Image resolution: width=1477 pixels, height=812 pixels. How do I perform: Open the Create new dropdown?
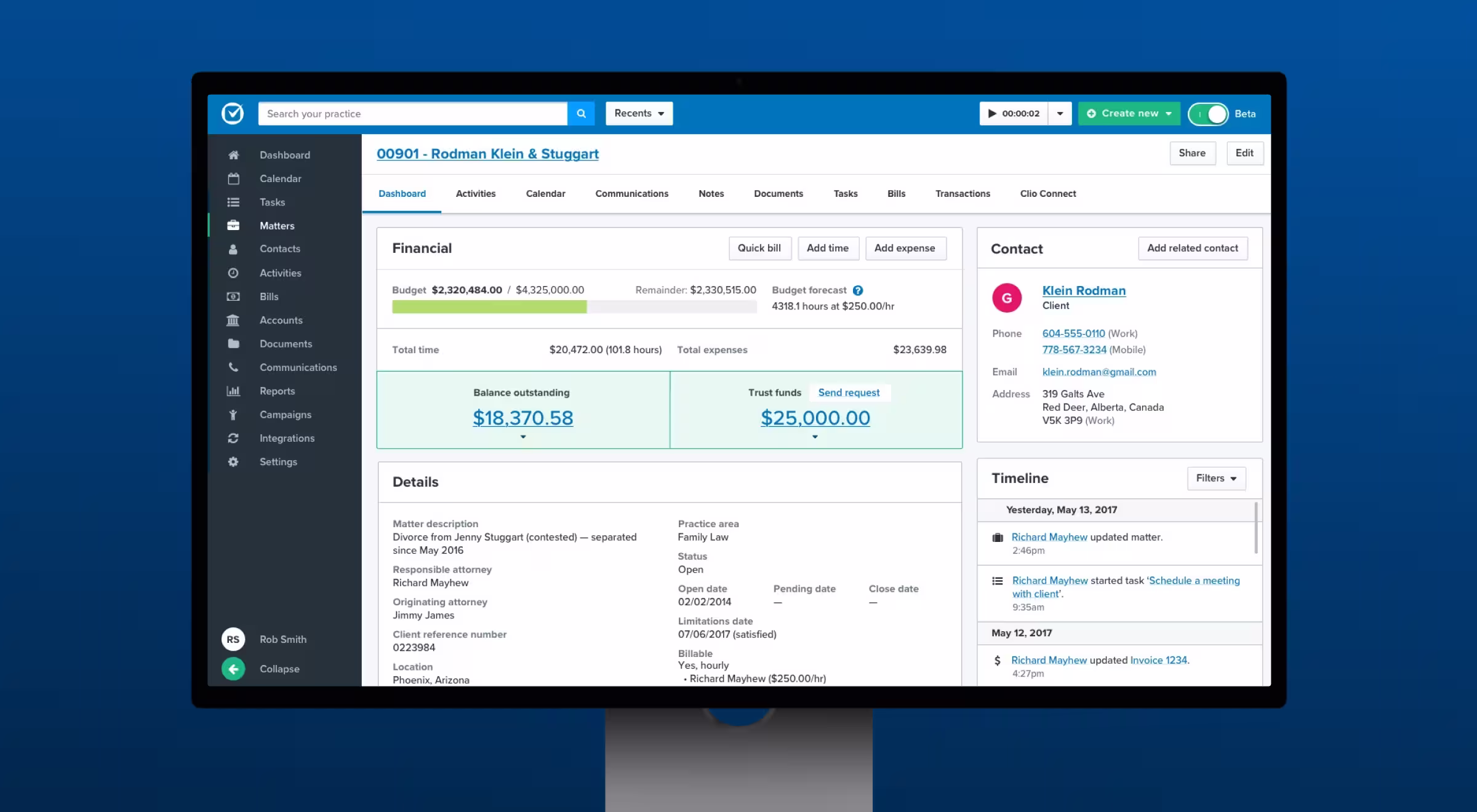tap(1129, 113)
